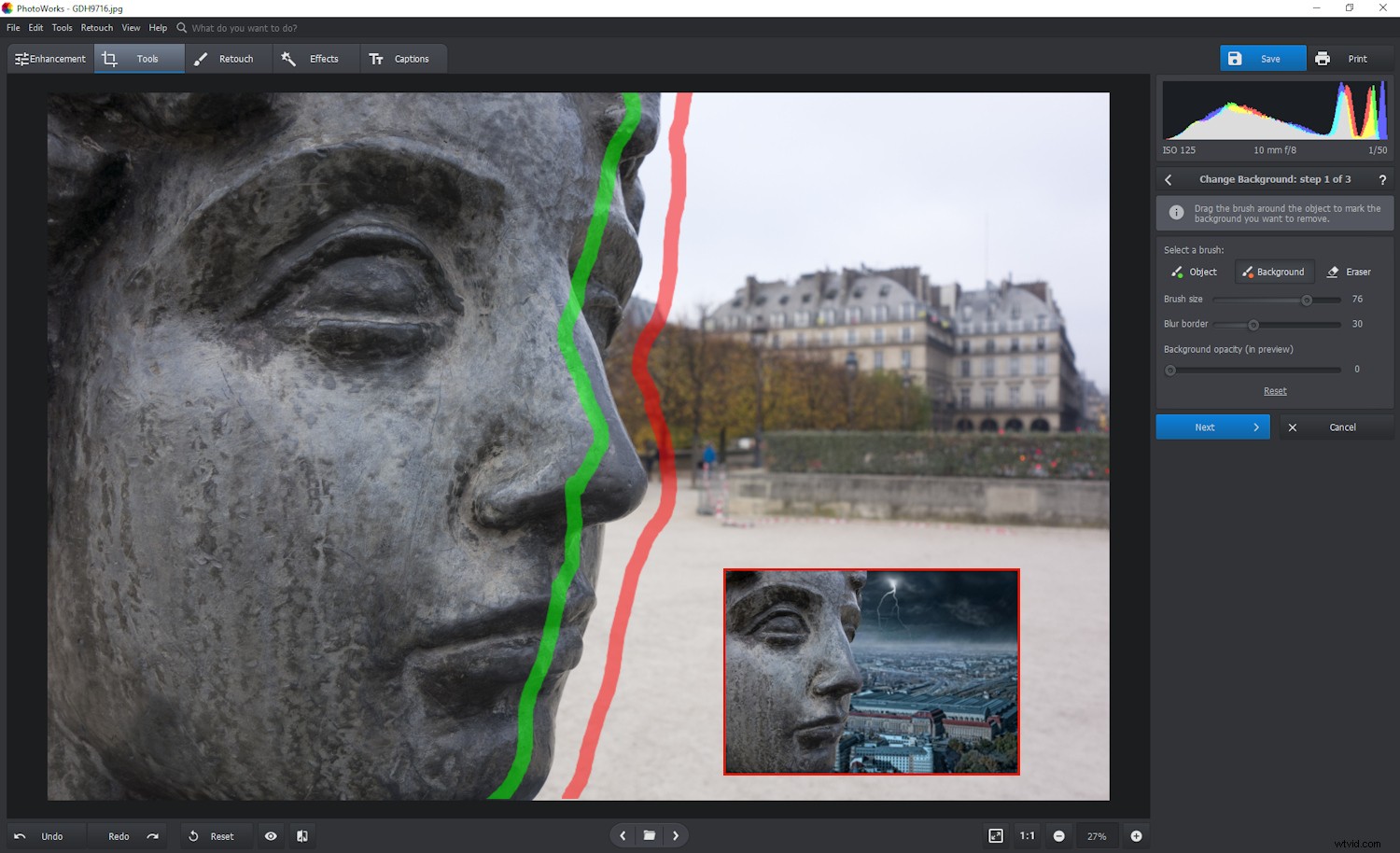Click the help question mark icon

tap(1383, 178)
